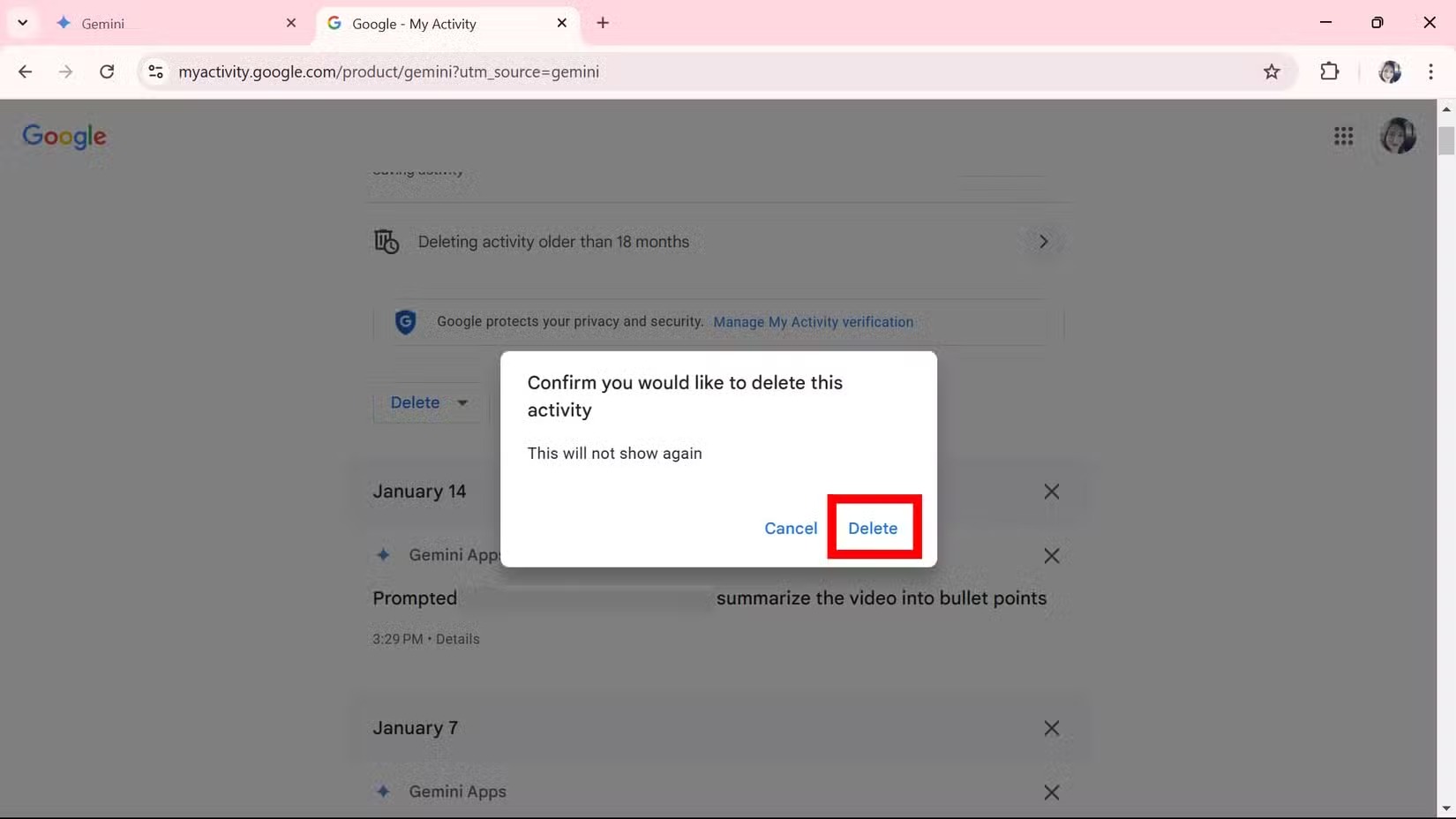Open the Google apps grid icon
This screenshot has height=819, width=1456.
tap(1343, 136)
